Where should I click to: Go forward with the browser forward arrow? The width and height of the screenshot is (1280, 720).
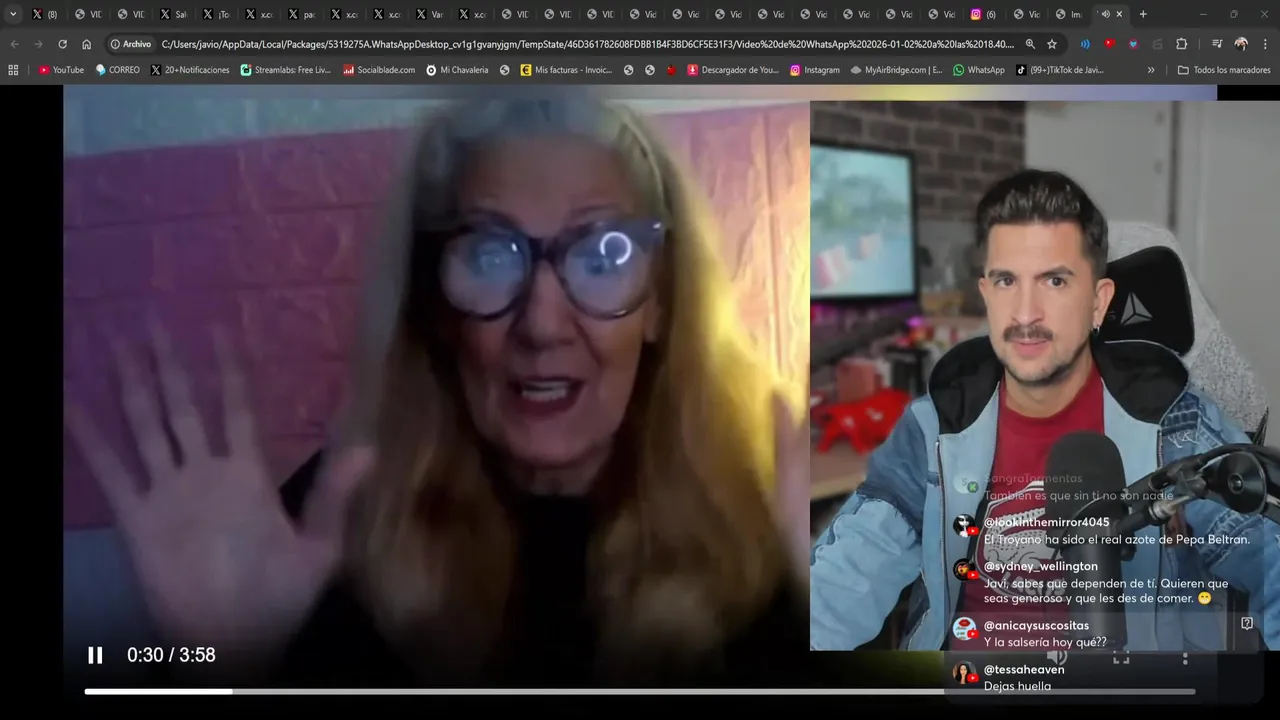38,44
